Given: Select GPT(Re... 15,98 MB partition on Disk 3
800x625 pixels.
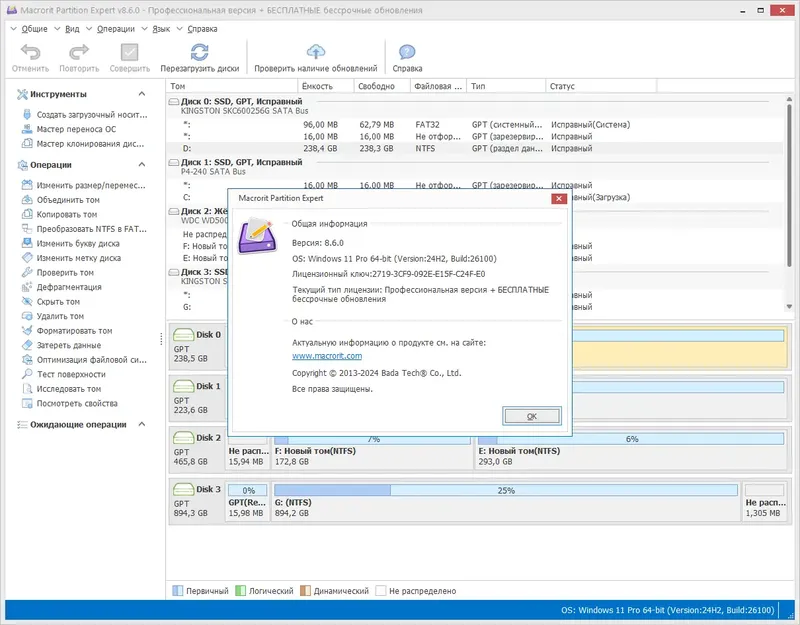Looking at the screenshot, I should [247, 501].
